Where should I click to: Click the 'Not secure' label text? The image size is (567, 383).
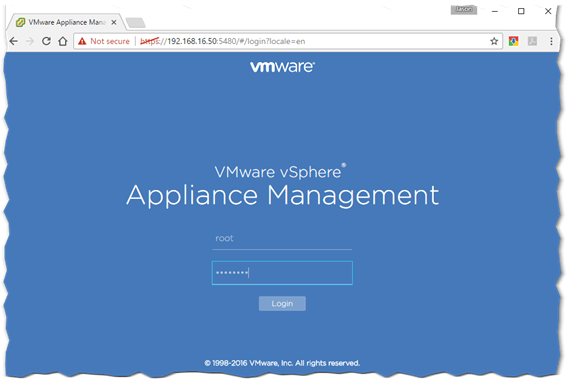click(x=110, y=41)
